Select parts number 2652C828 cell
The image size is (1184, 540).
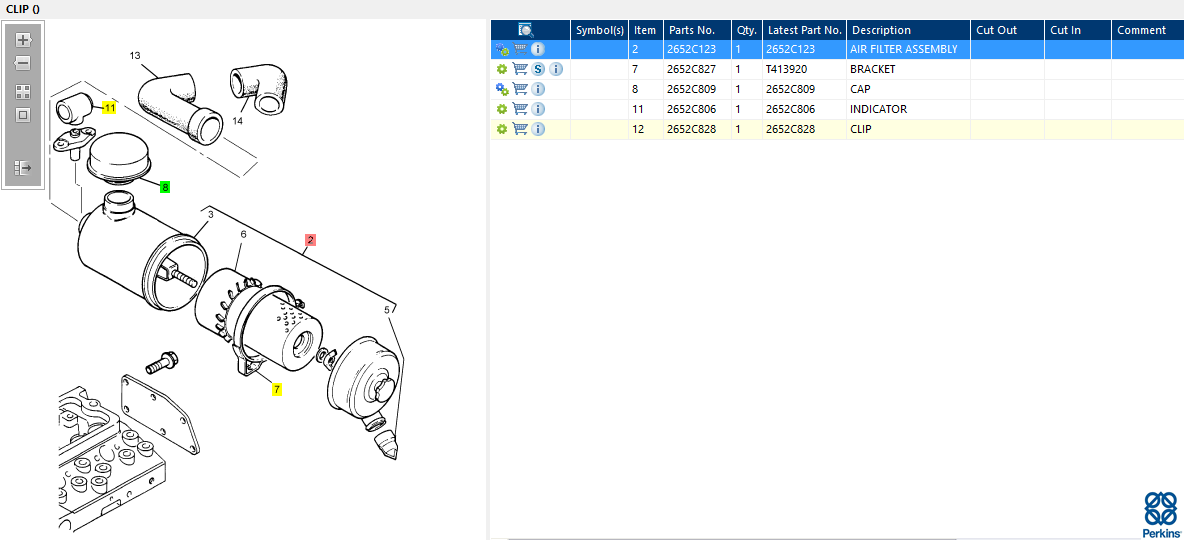(697, 129)
